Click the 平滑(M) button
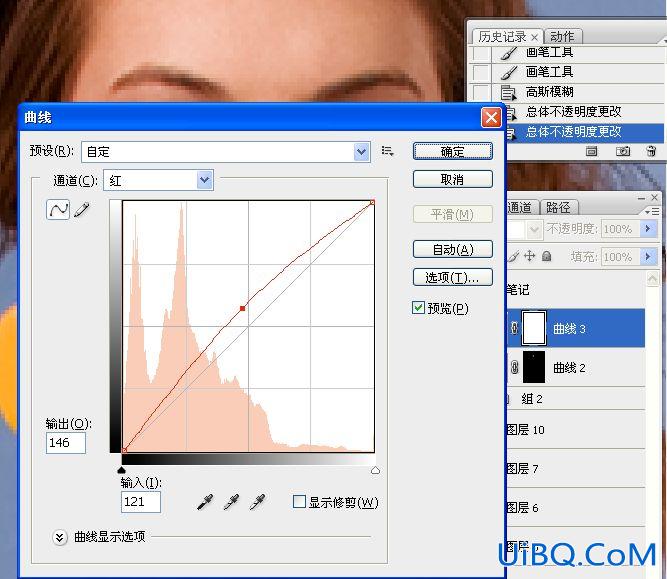Screen dimensions: 667x579 pyautogui.click(x=453, y=214)
